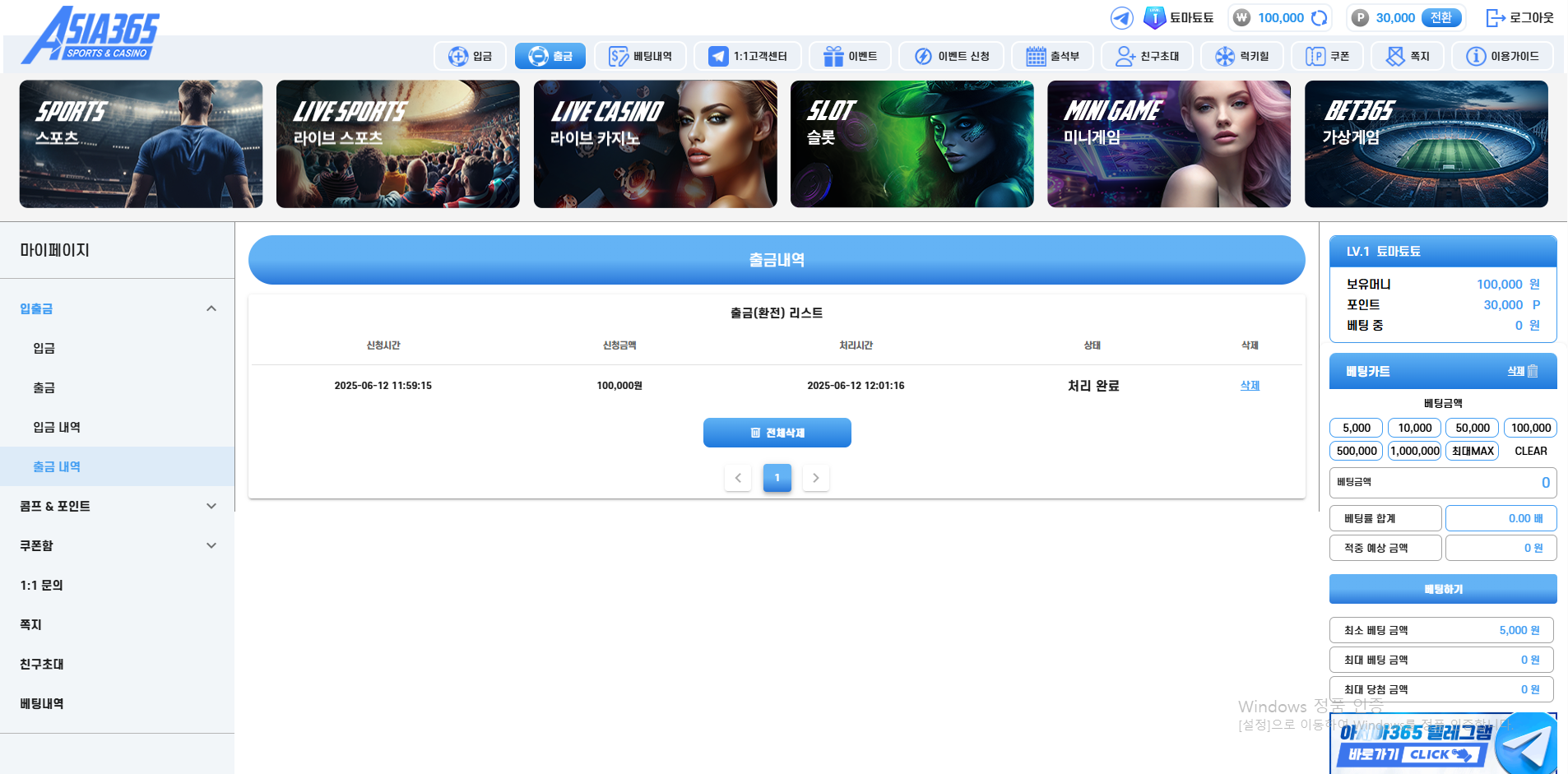Open the 1:1고객센터 menu

(747, 56)
